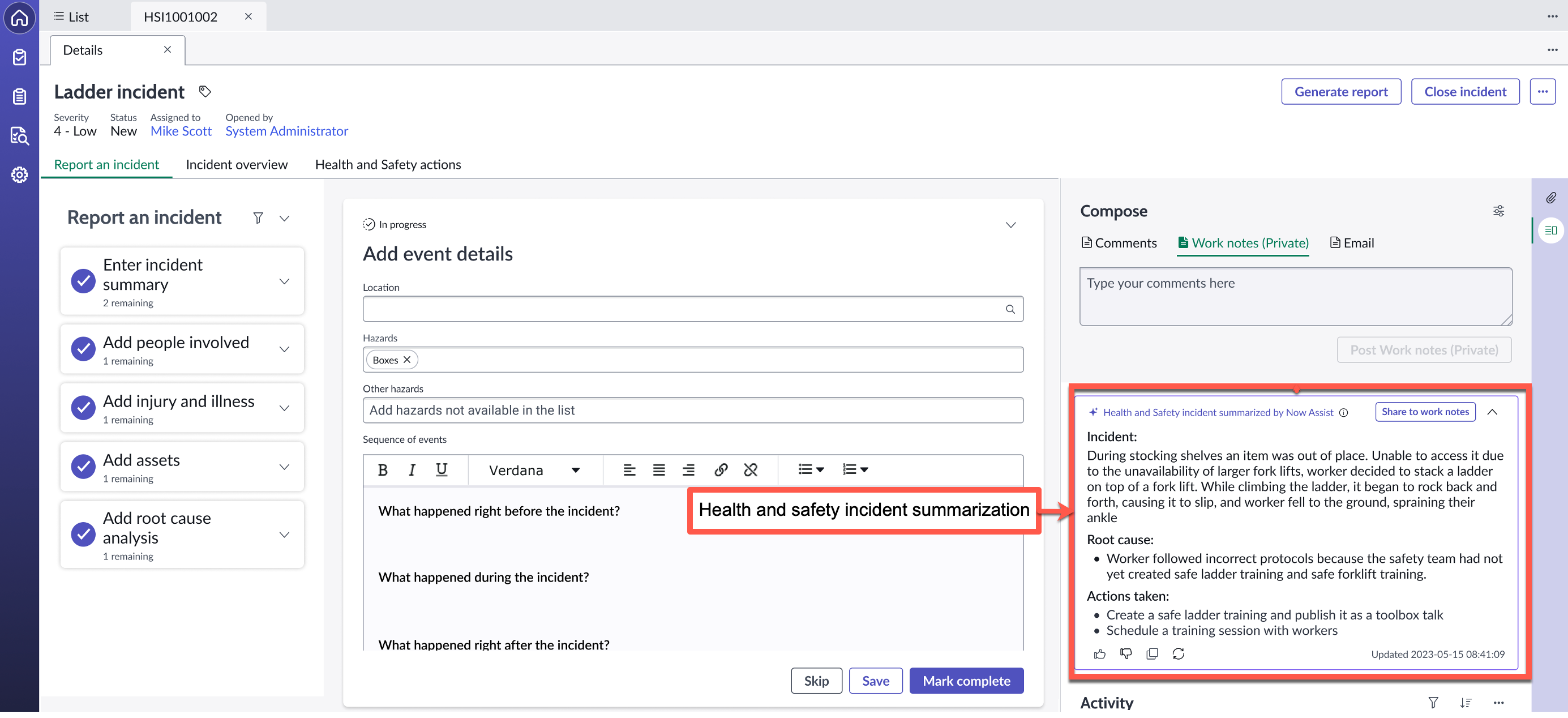The width and height of the screenshot is (1568, 718).
Task: Expand Enter incident summary step
Action: coord(284,281)
